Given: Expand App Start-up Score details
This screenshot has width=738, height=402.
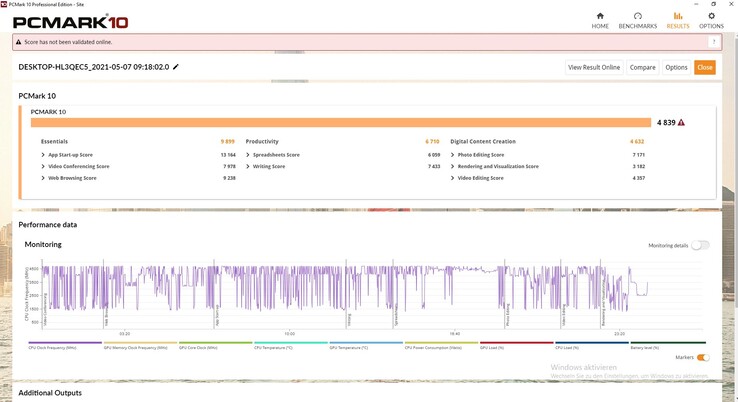Looking at the screenshot, I should click(43, 155).
